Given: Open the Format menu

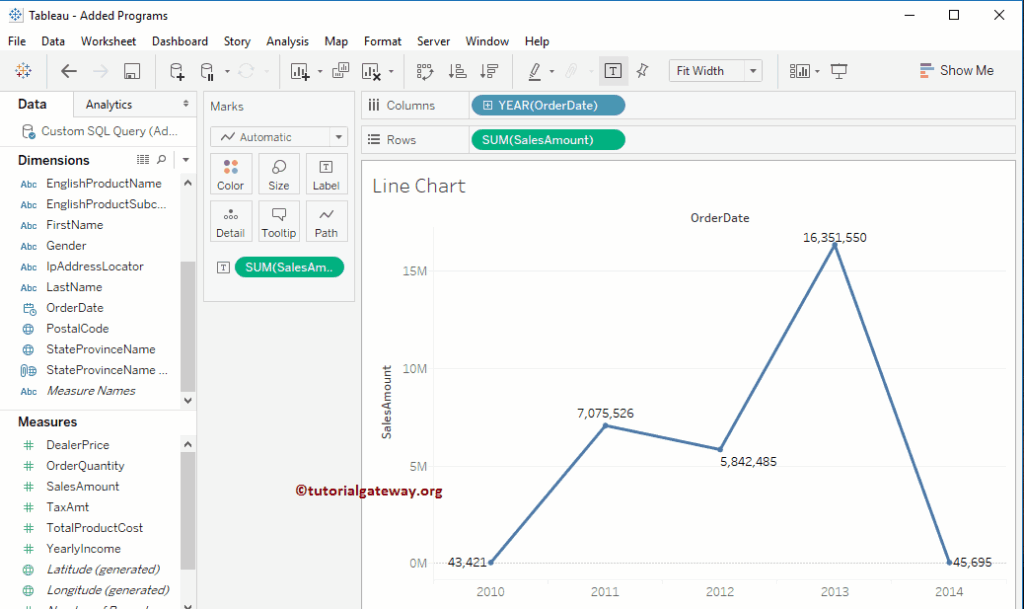Looking at the screenshot, I should (x=383, y=41).
